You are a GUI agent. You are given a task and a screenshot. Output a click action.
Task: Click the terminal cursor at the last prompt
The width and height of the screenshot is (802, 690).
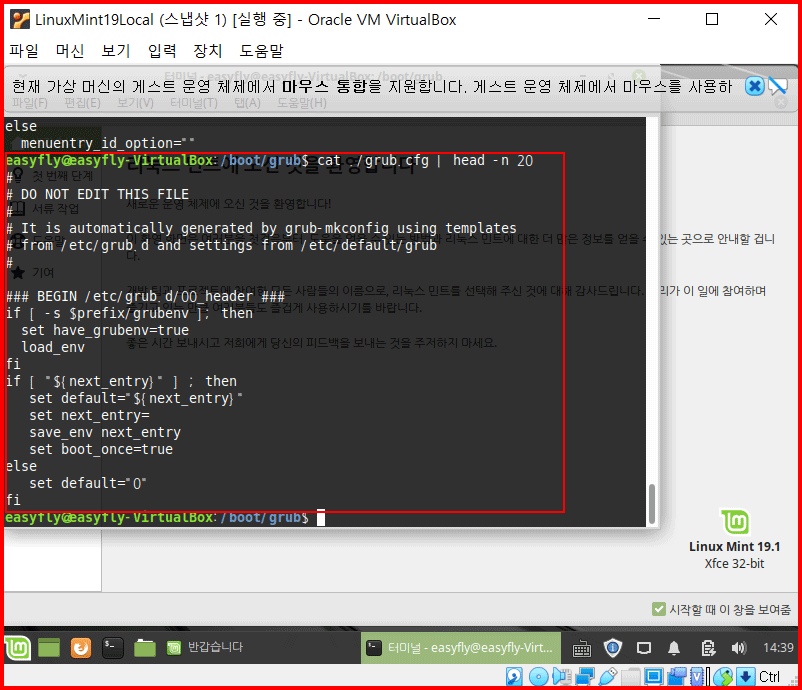pyautogui.click(x=321, y=518)
